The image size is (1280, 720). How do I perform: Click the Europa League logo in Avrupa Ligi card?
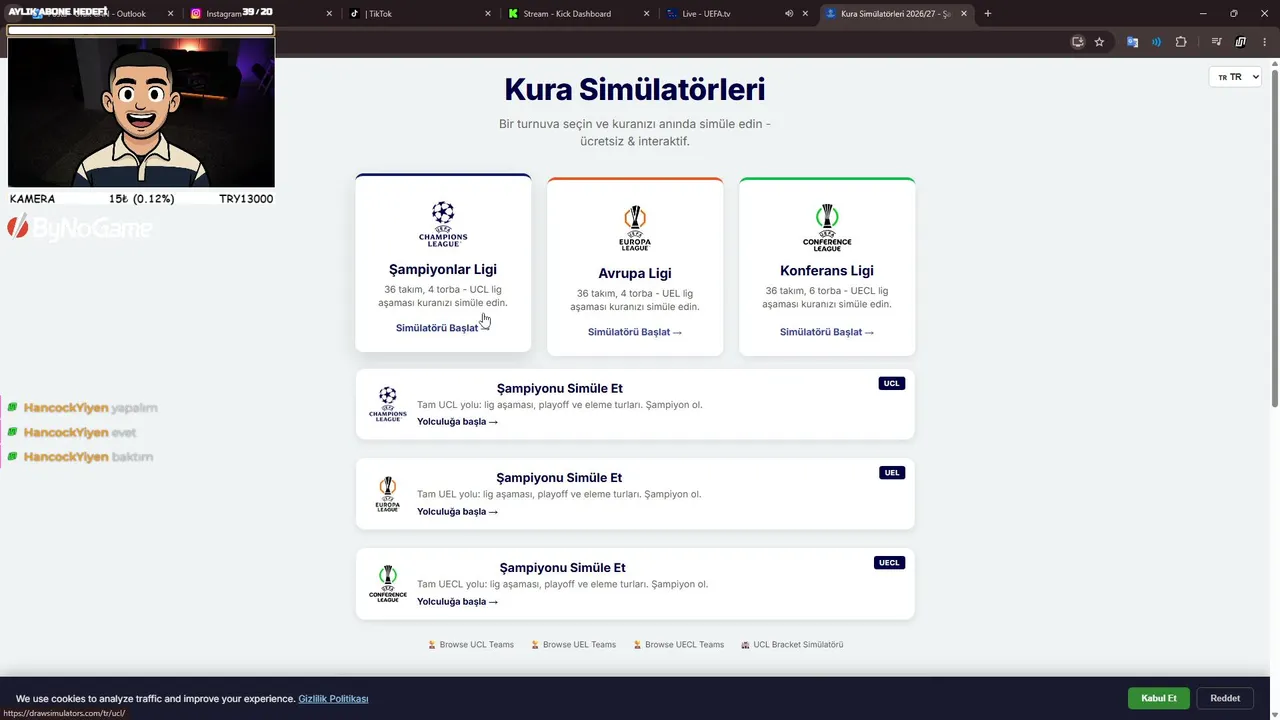[635, 229]
